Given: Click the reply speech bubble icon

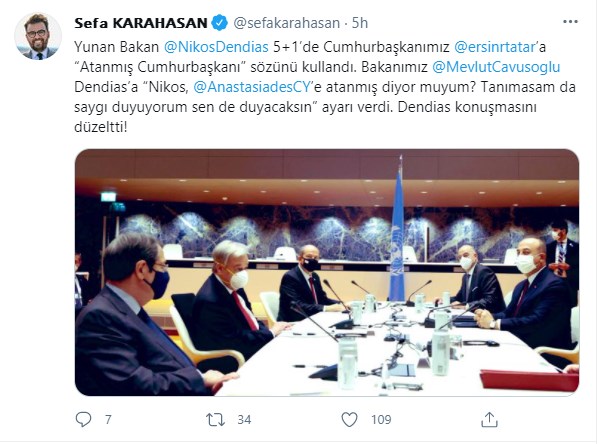Looking at the screenshot, I should click(83, 419).
